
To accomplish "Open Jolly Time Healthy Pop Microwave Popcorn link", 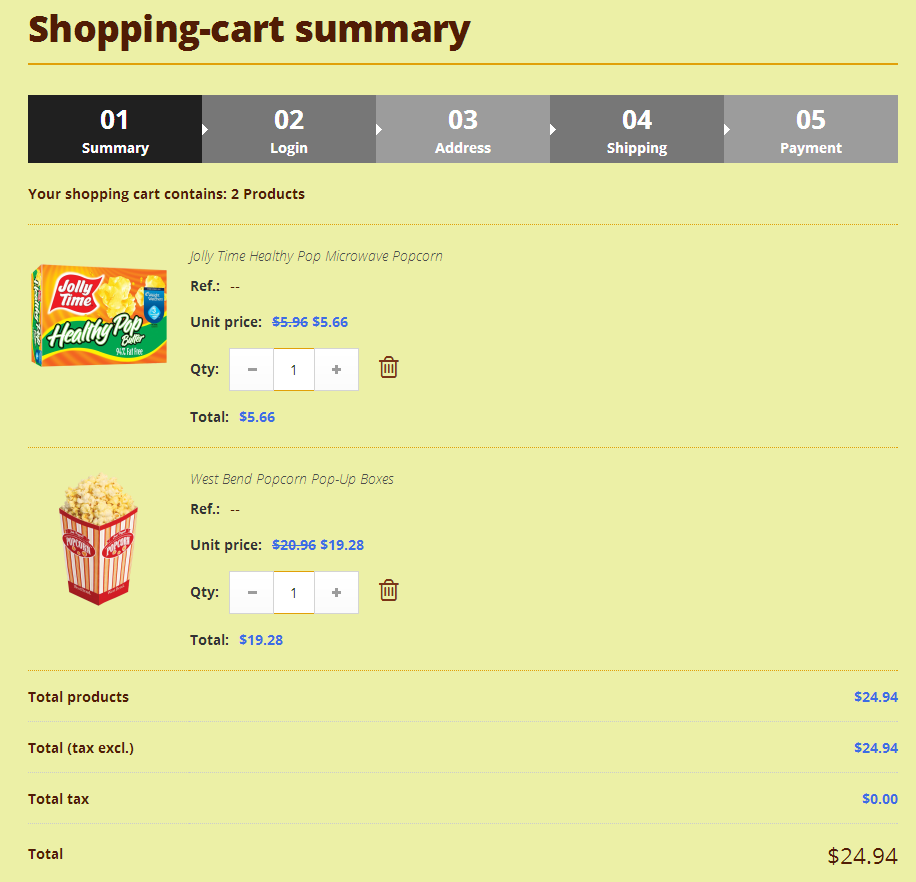I will pos(316,256).
